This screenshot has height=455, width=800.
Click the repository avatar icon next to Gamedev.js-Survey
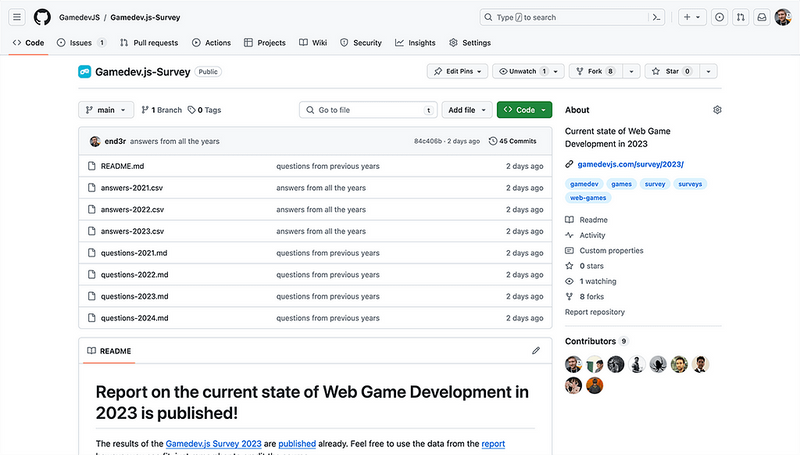(x=85, y=72)
